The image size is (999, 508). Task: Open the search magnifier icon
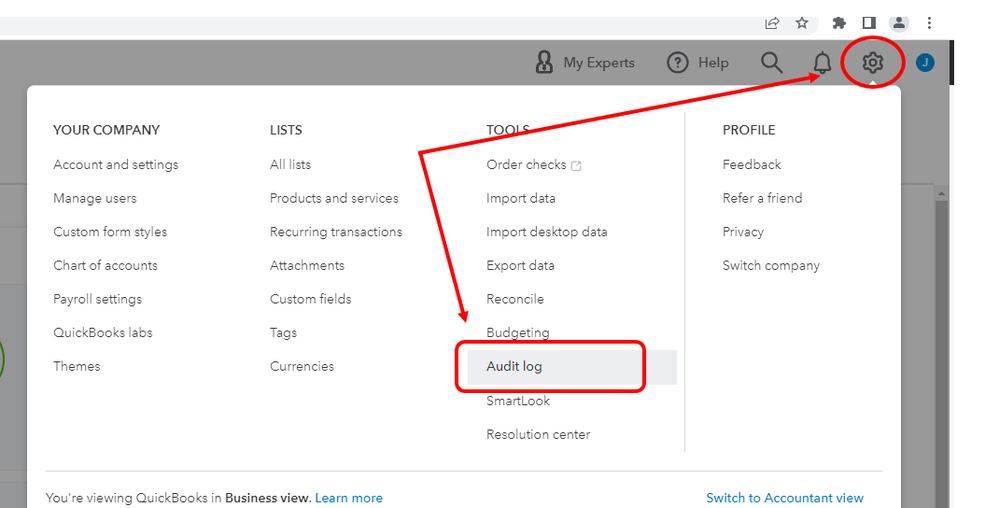pos(771,63)
